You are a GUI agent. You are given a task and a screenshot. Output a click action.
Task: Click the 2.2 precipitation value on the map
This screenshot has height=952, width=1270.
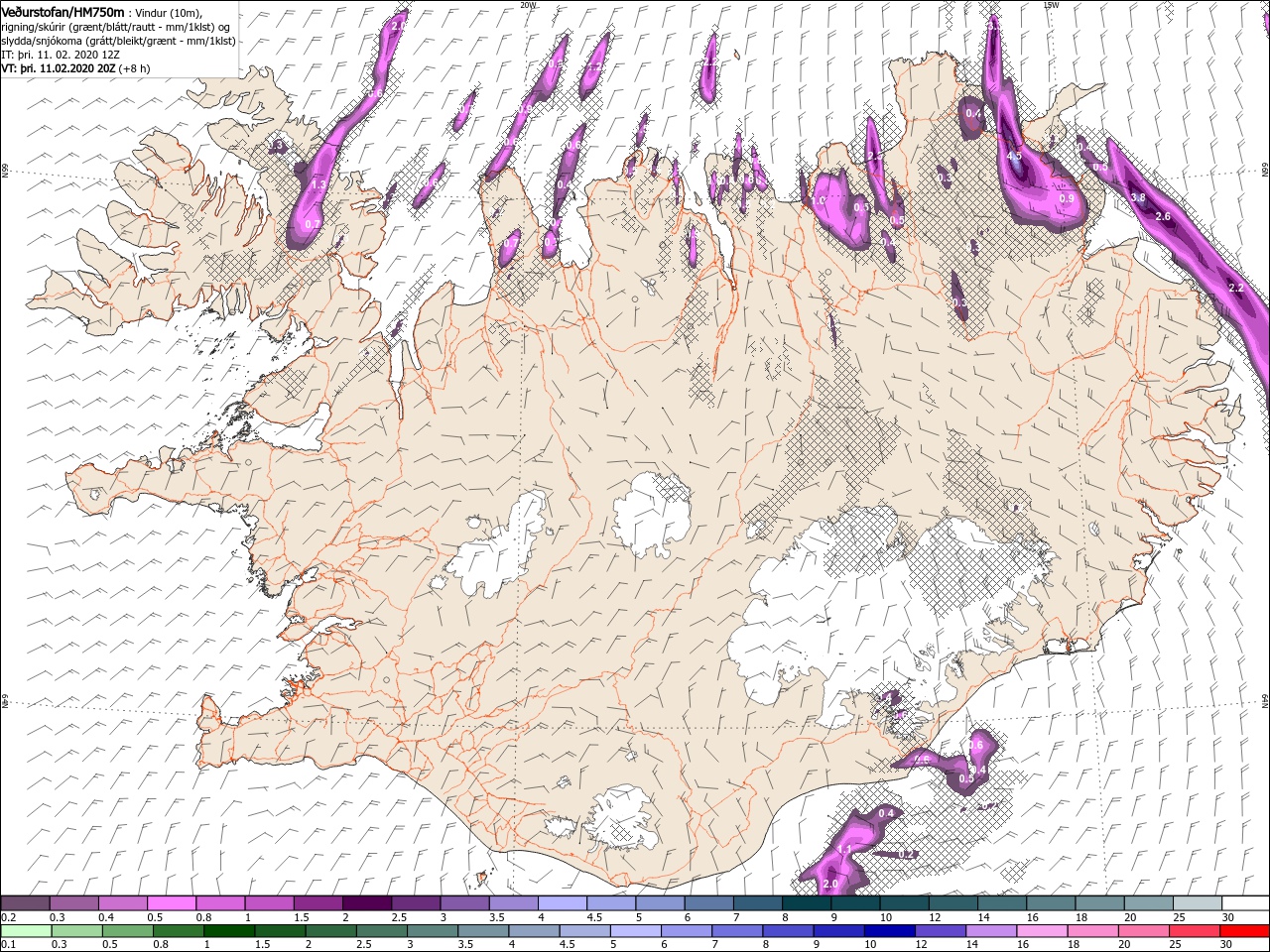1236,288
